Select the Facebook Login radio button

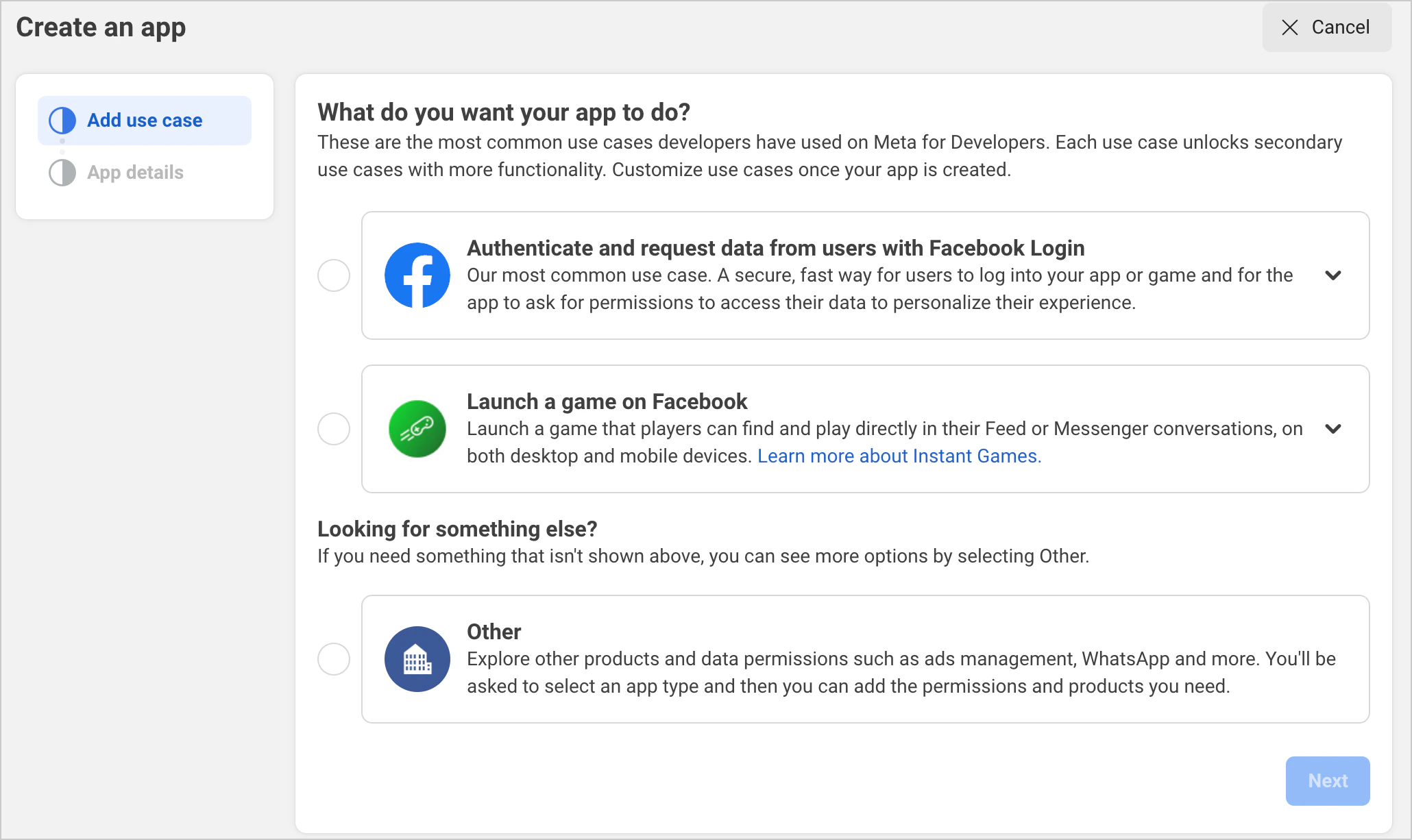(x=333, y=275)
